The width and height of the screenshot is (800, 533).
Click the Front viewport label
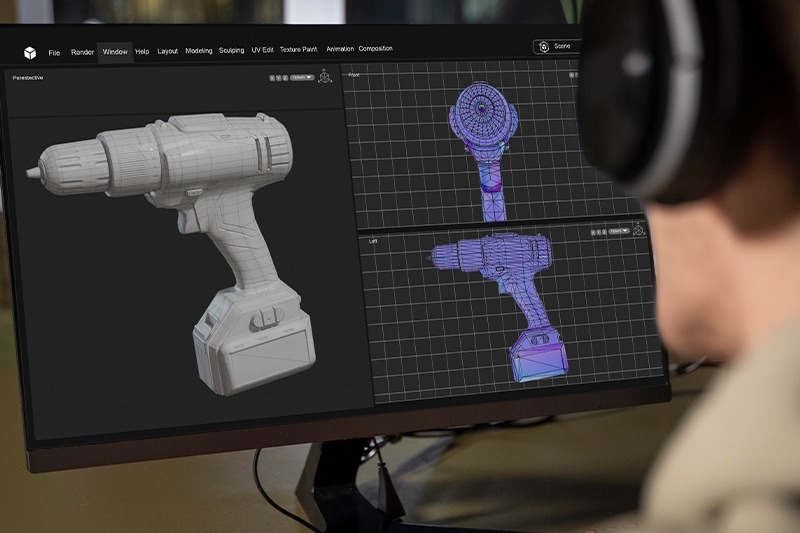click(354, 75)
